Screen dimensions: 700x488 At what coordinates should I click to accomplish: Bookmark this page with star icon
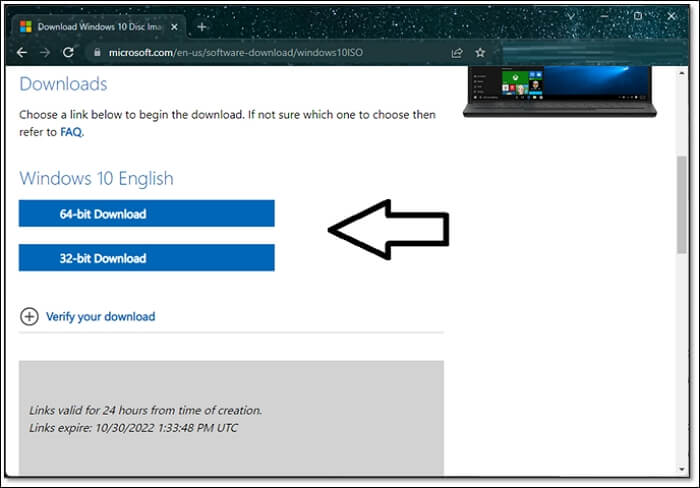click(480, 53)
